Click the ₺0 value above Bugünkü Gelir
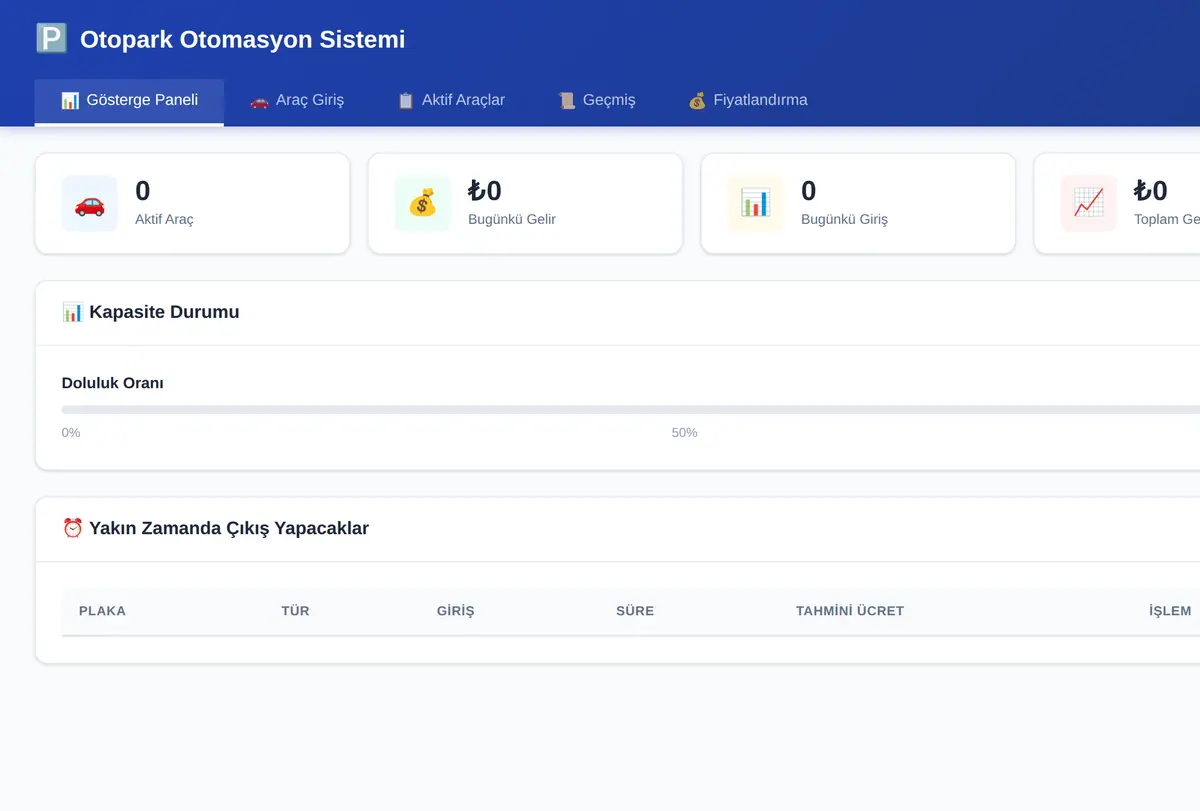This screenshot has width=1200, height=811. point(485,190)
